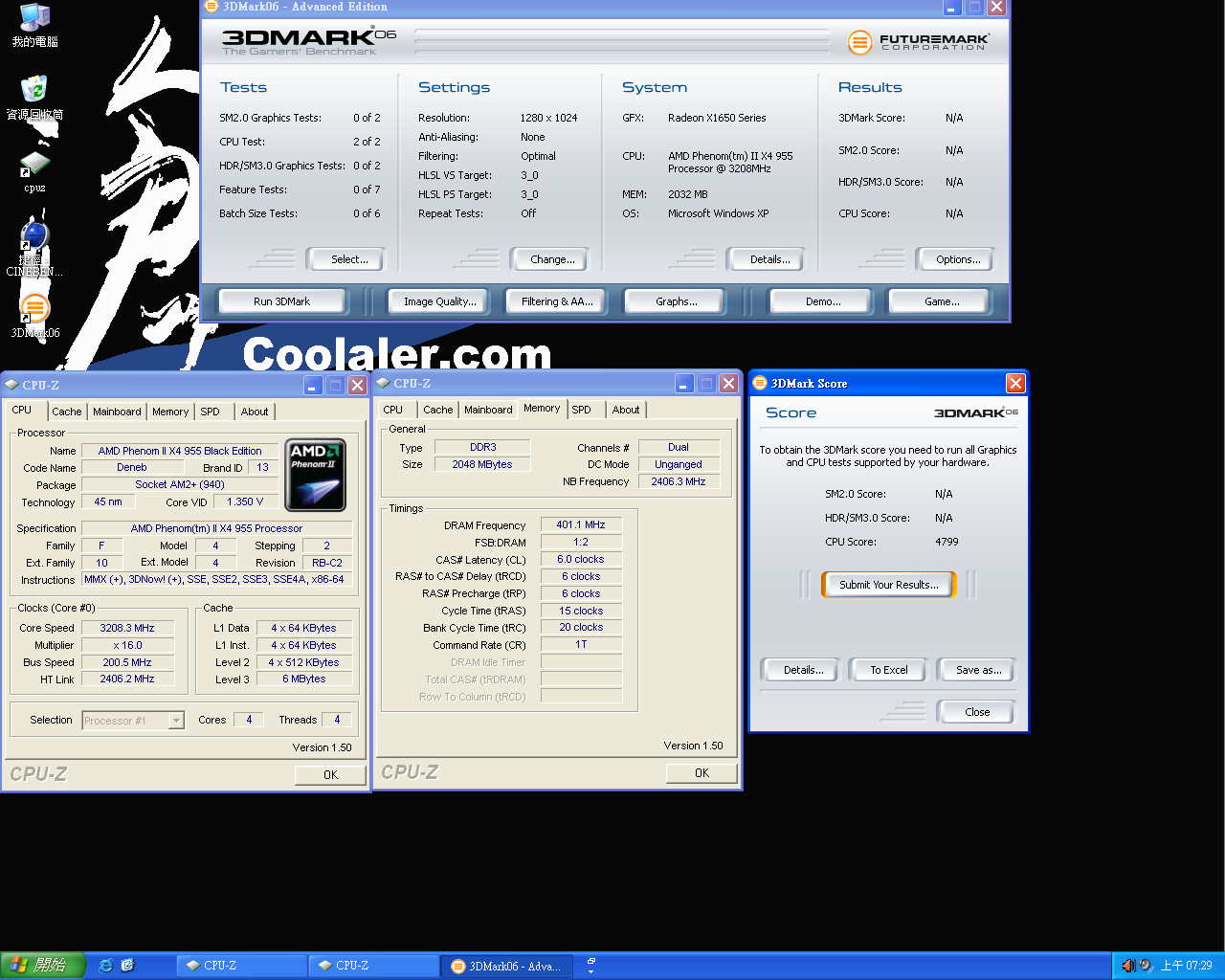The image size is (1225, 980).
Task: Click Options button under Results
Action: 958,259
